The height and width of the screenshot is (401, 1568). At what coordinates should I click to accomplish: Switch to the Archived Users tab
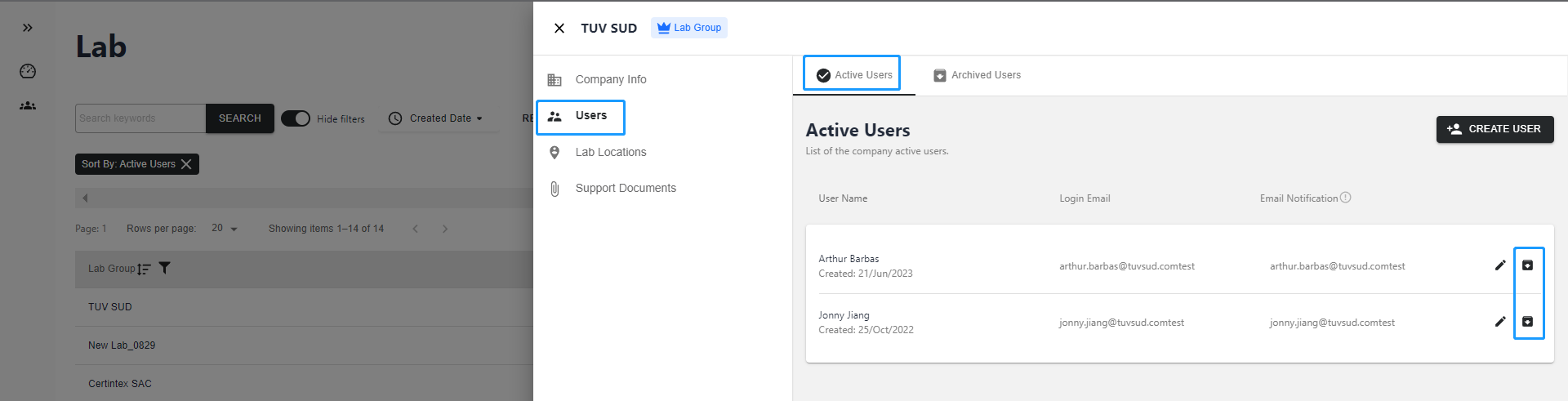977,75
